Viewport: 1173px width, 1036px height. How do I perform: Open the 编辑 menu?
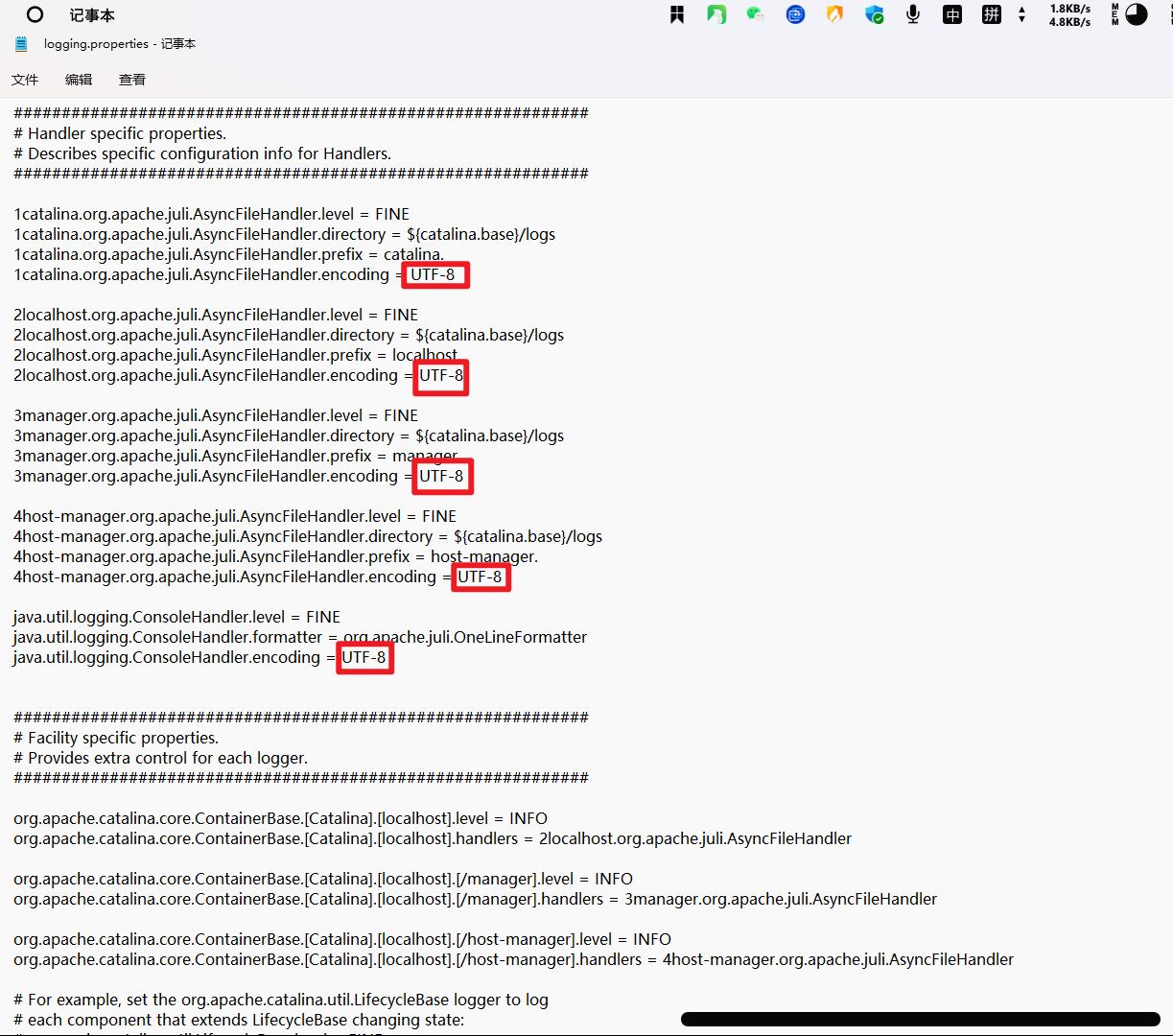(79, 80)
